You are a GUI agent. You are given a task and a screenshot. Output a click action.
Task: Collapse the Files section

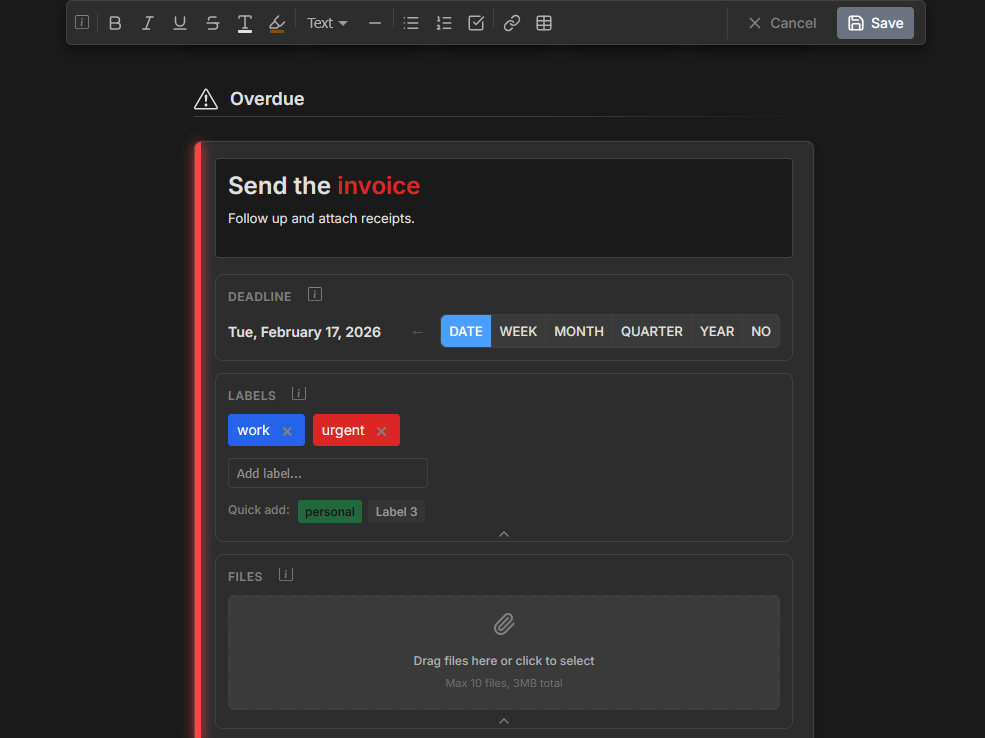pyautogui.click(x=503, y=718)
